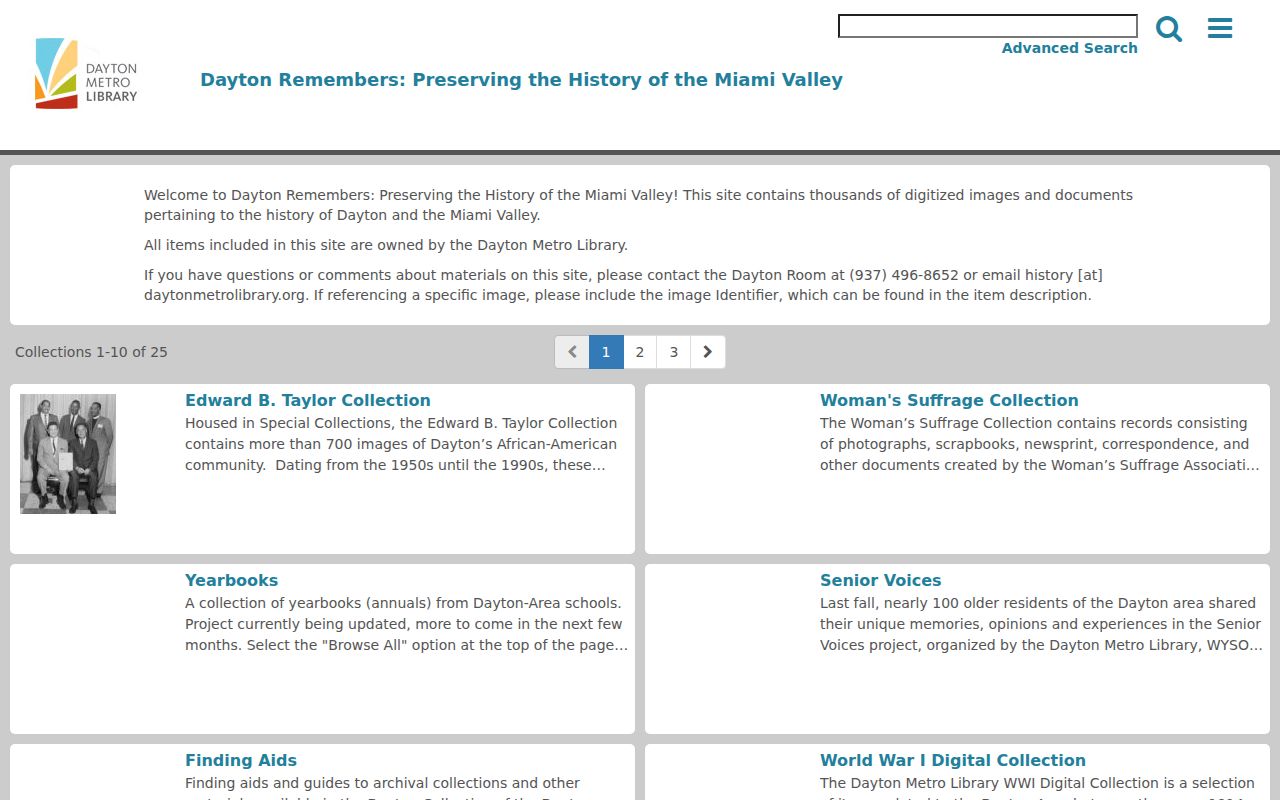Viewport: 1280px width, 800px height.
Task: Open the Edward B. Taylor Collection
Action: pyautogui.click(x=308, y=400)
